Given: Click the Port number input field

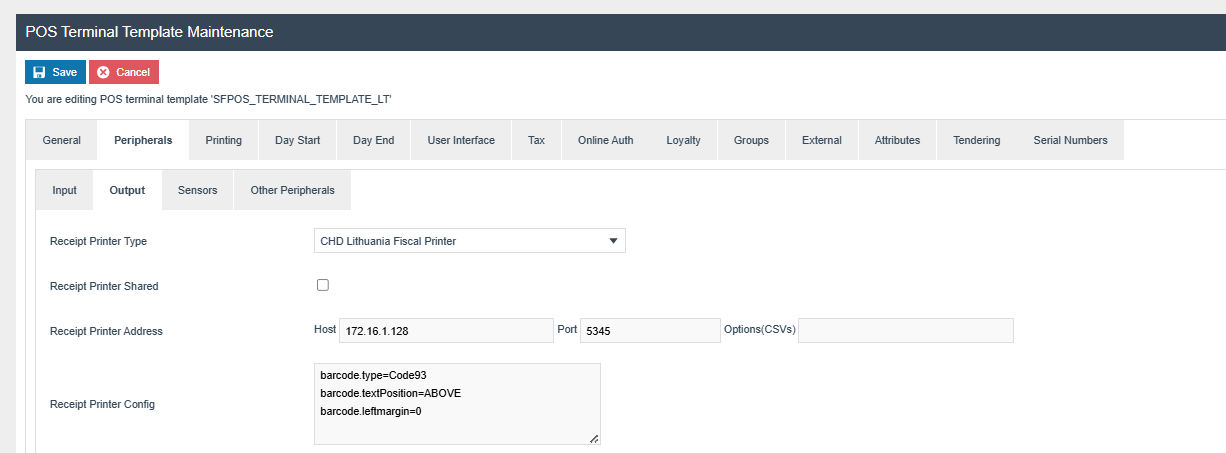Looking at the screenshot, I should click(x=649, y=331).
